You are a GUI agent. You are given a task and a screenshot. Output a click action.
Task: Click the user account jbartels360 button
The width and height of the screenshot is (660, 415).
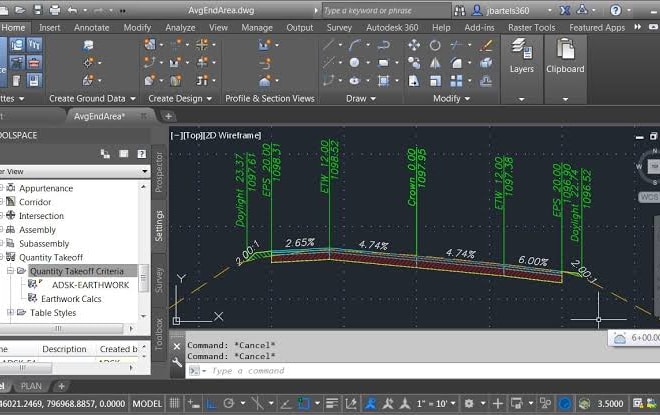(508, 10)
